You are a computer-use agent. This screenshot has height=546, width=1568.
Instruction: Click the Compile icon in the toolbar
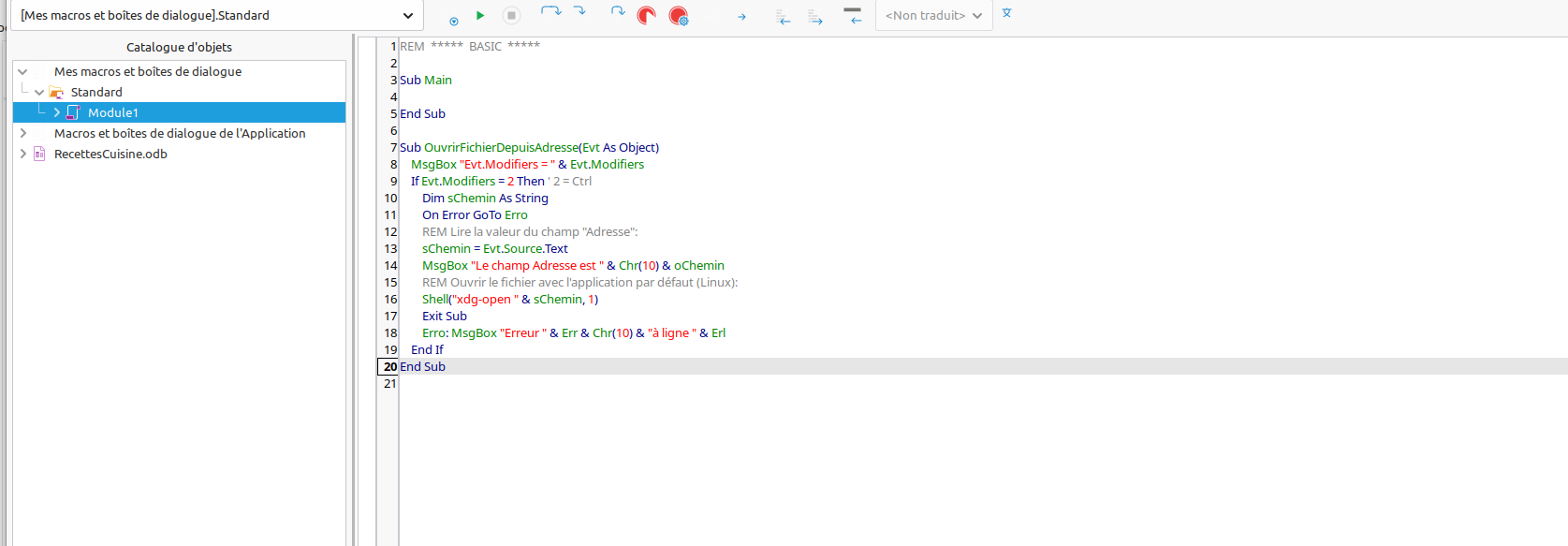454,18
